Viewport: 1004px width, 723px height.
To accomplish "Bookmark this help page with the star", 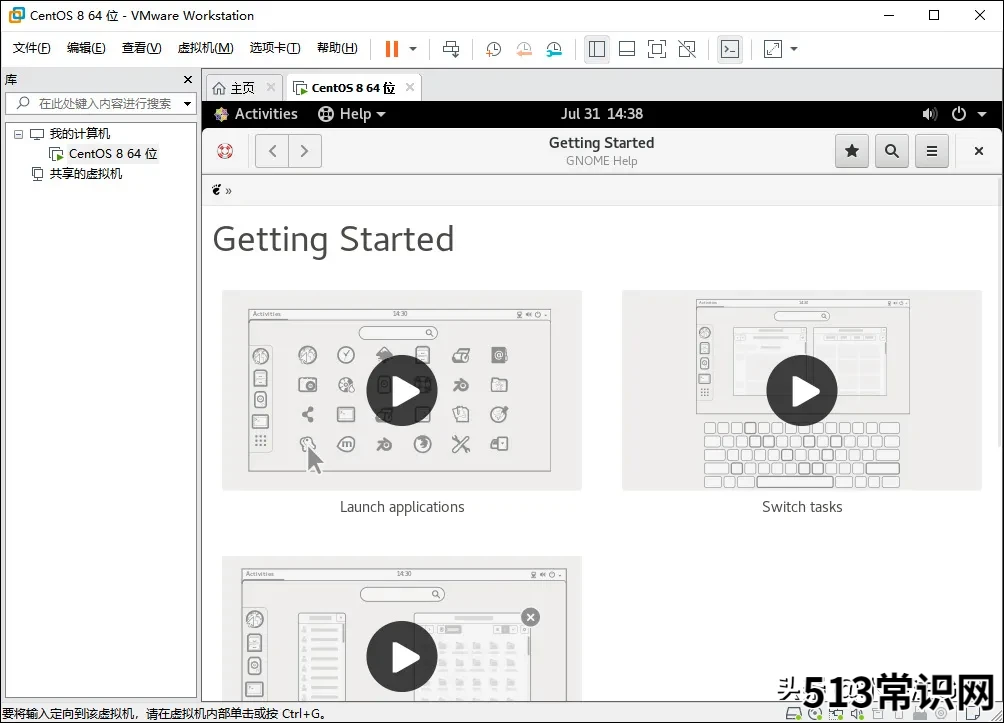I will coord(852,151).
